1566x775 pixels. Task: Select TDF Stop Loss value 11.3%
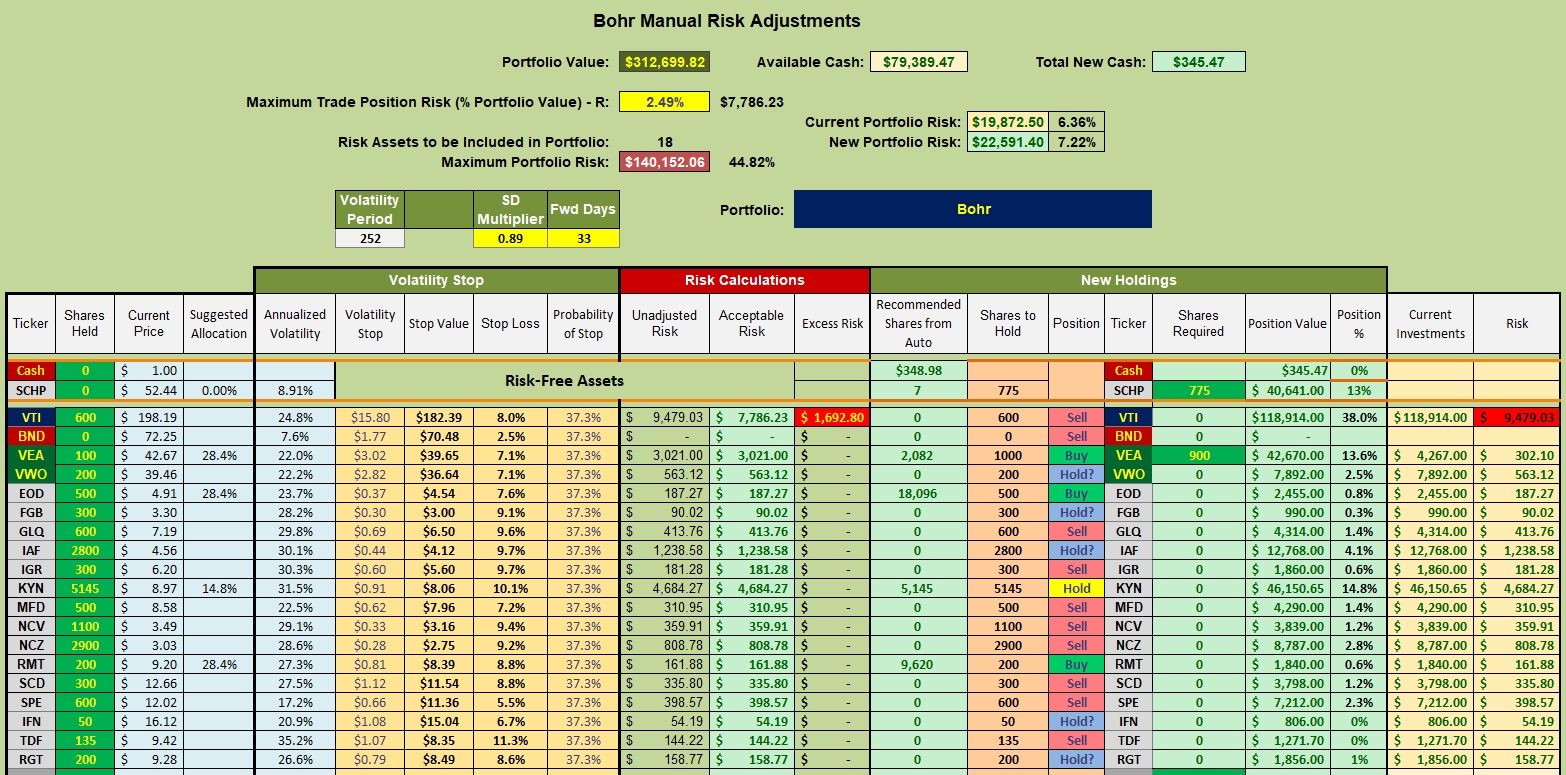coord(510,740)
